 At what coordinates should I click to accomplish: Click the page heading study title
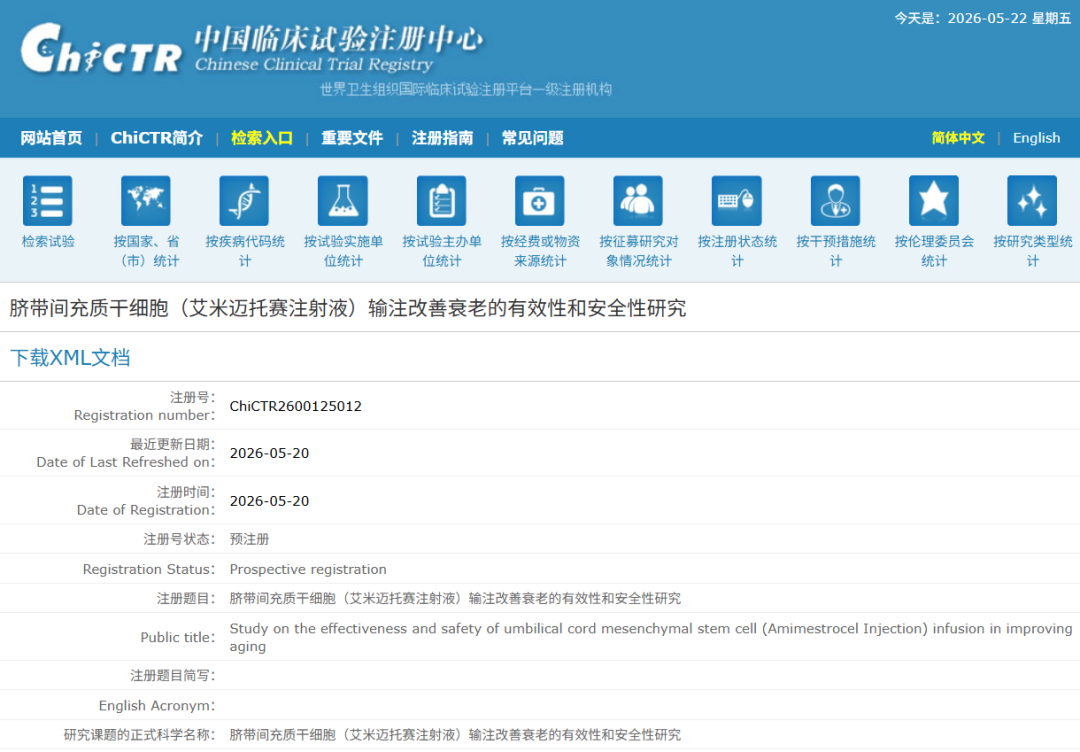click(x=348, y=308)
